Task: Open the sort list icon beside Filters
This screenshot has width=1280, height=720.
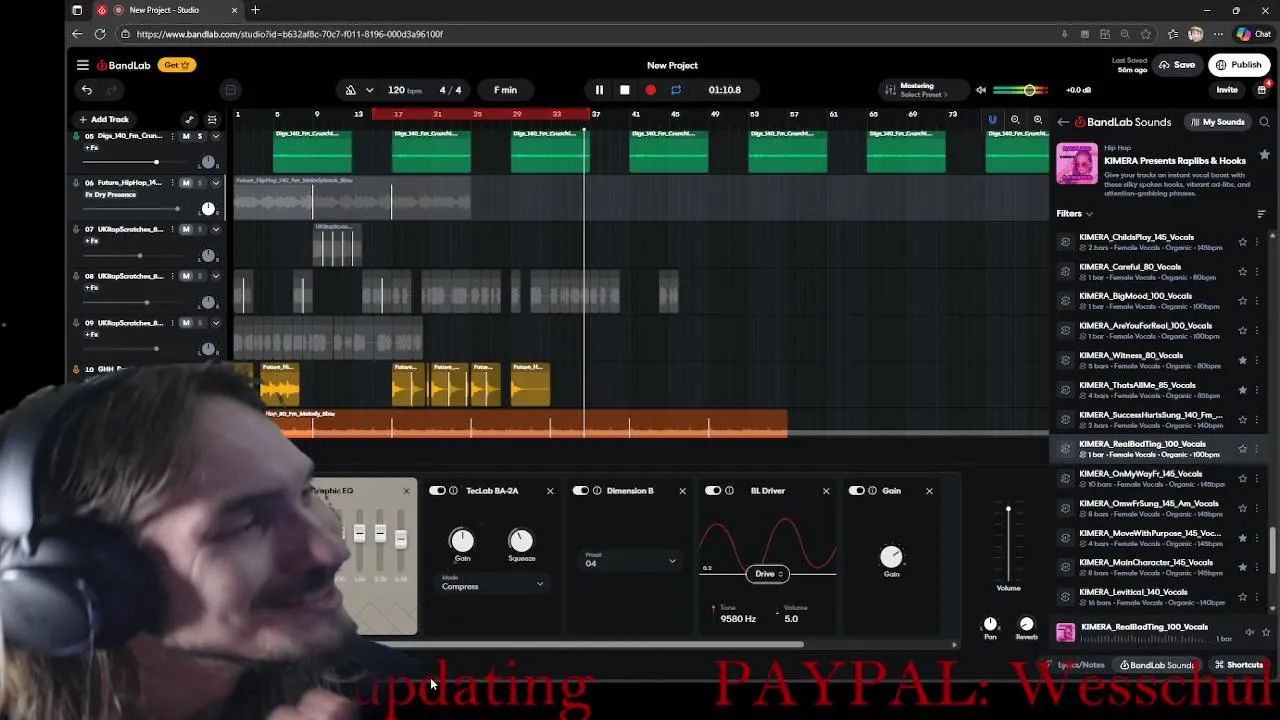Action: pos(1261,214)
